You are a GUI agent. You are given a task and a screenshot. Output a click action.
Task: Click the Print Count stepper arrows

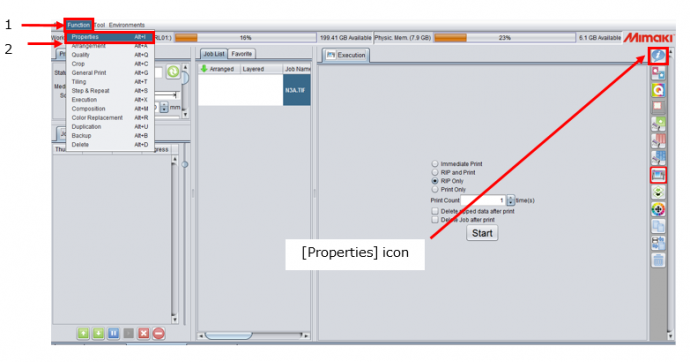(x=510, y=200)
